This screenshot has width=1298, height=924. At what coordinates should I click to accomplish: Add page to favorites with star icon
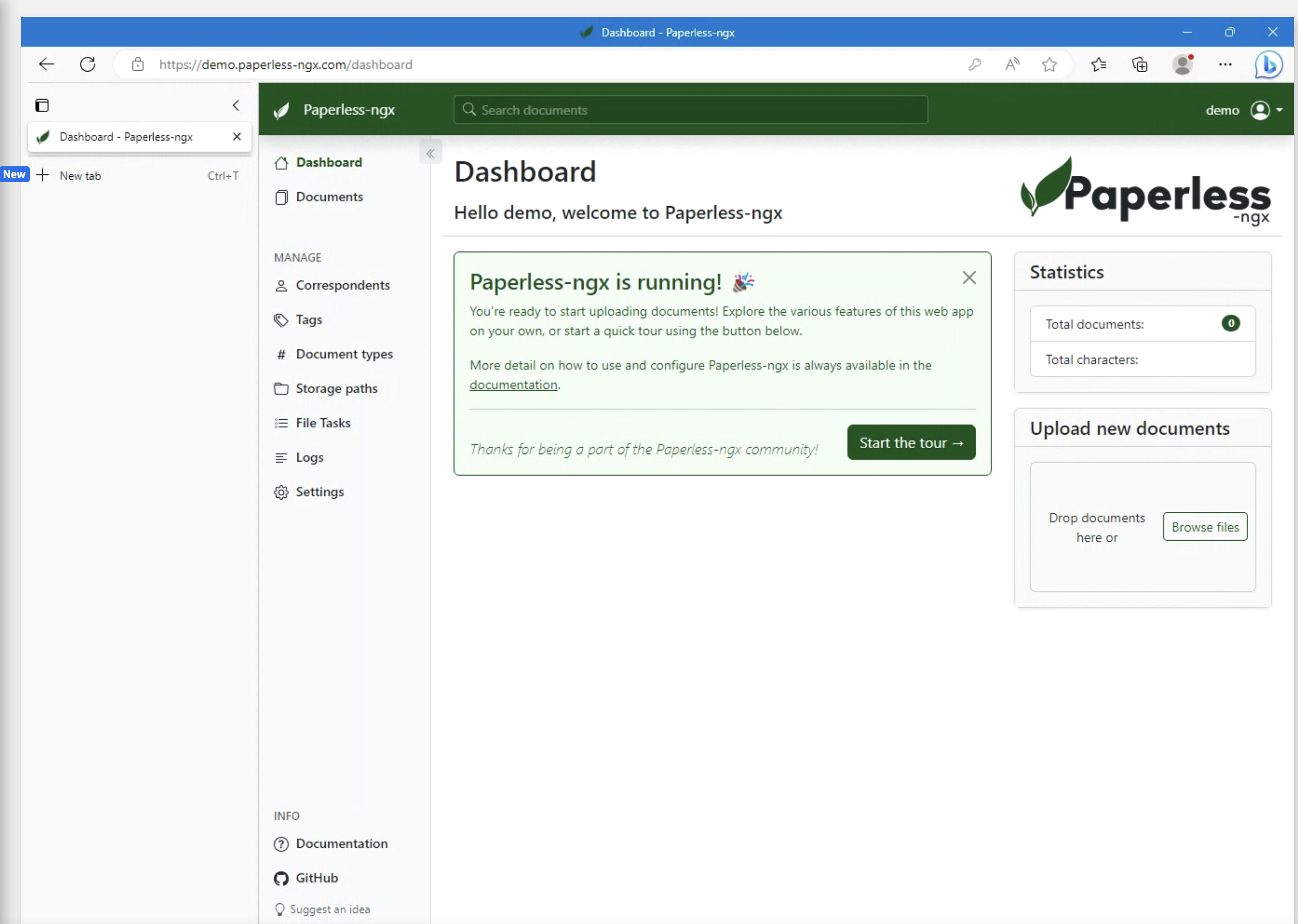pos(1048,64)
